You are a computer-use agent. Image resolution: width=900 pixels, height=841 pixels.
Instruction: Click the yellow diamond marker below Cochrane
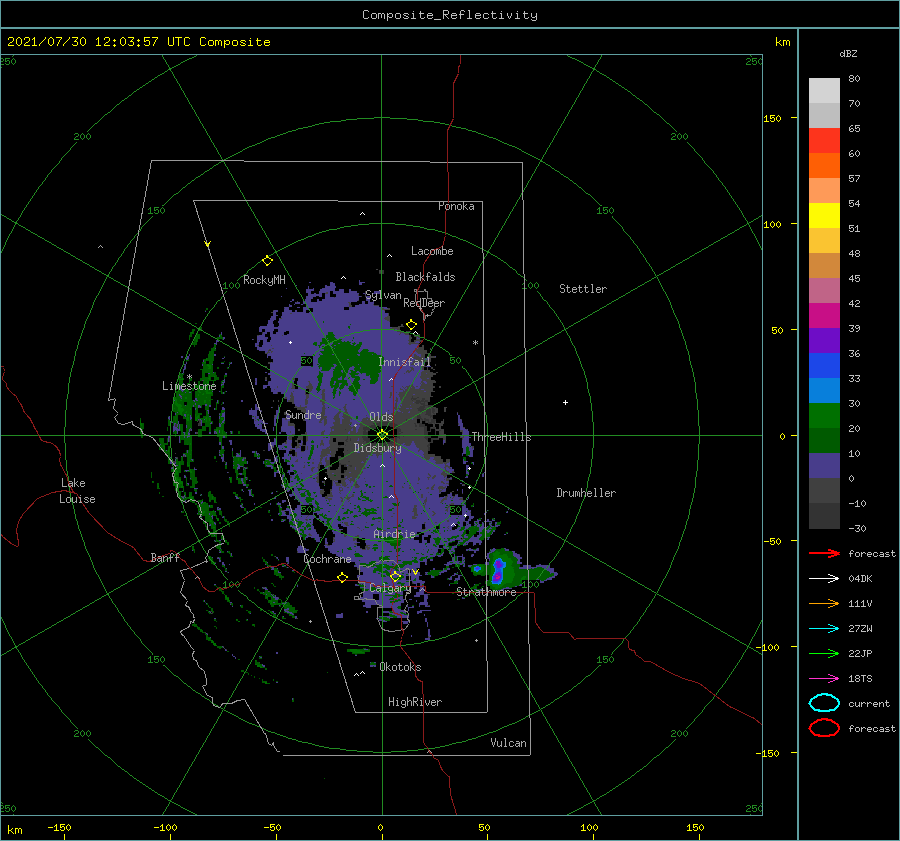[x=342, y=577]
